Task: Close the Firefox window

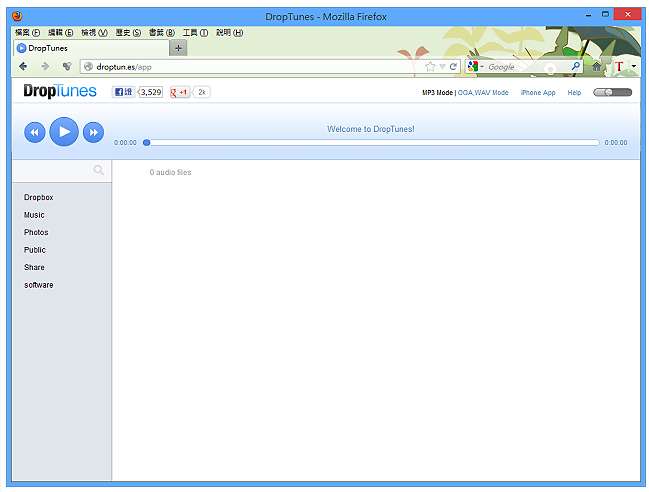Action: pos(627,14)
